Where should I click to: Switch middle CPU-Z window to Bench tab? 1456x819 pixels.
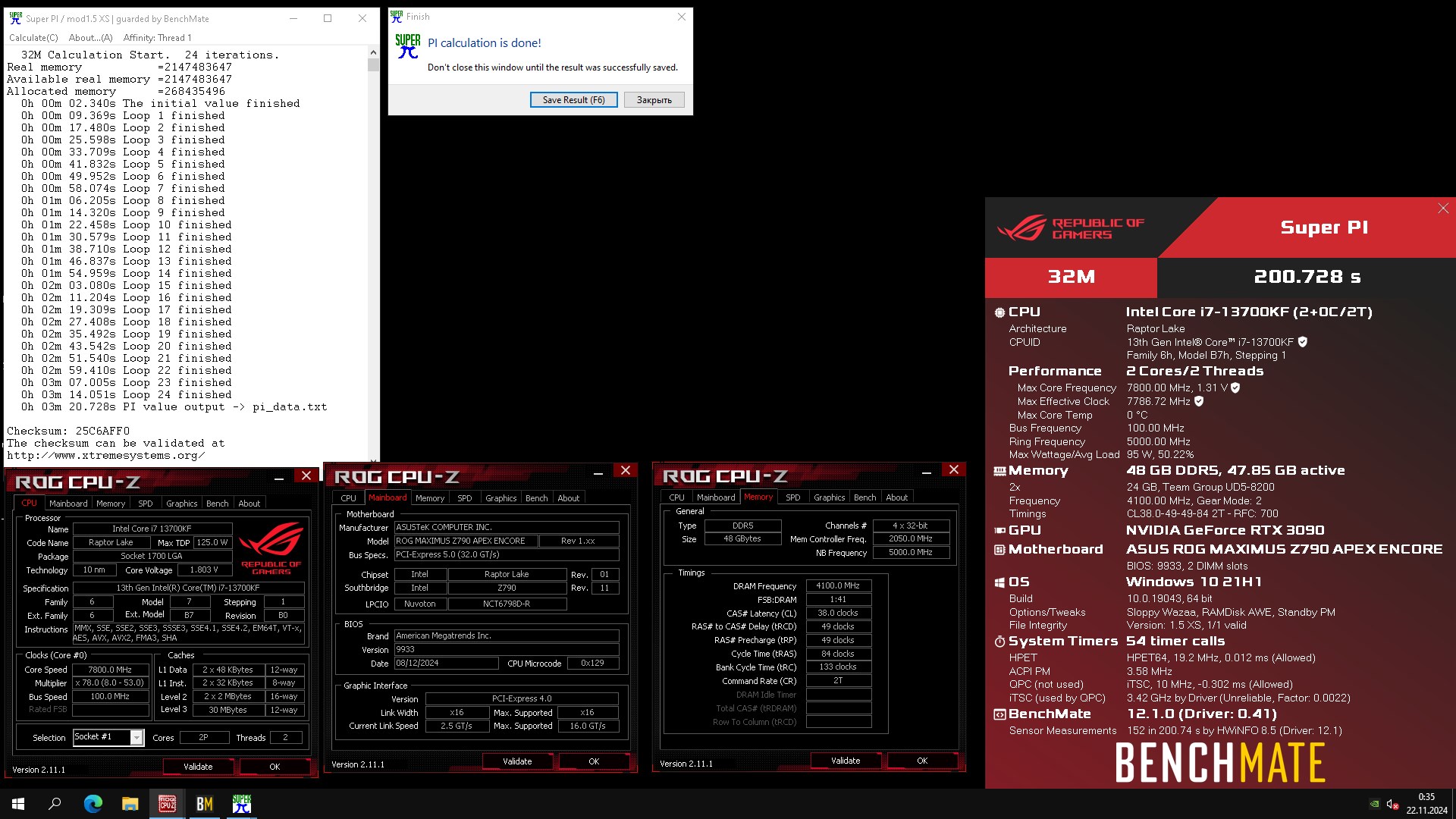pyautogui.click(x=537, y=498)
